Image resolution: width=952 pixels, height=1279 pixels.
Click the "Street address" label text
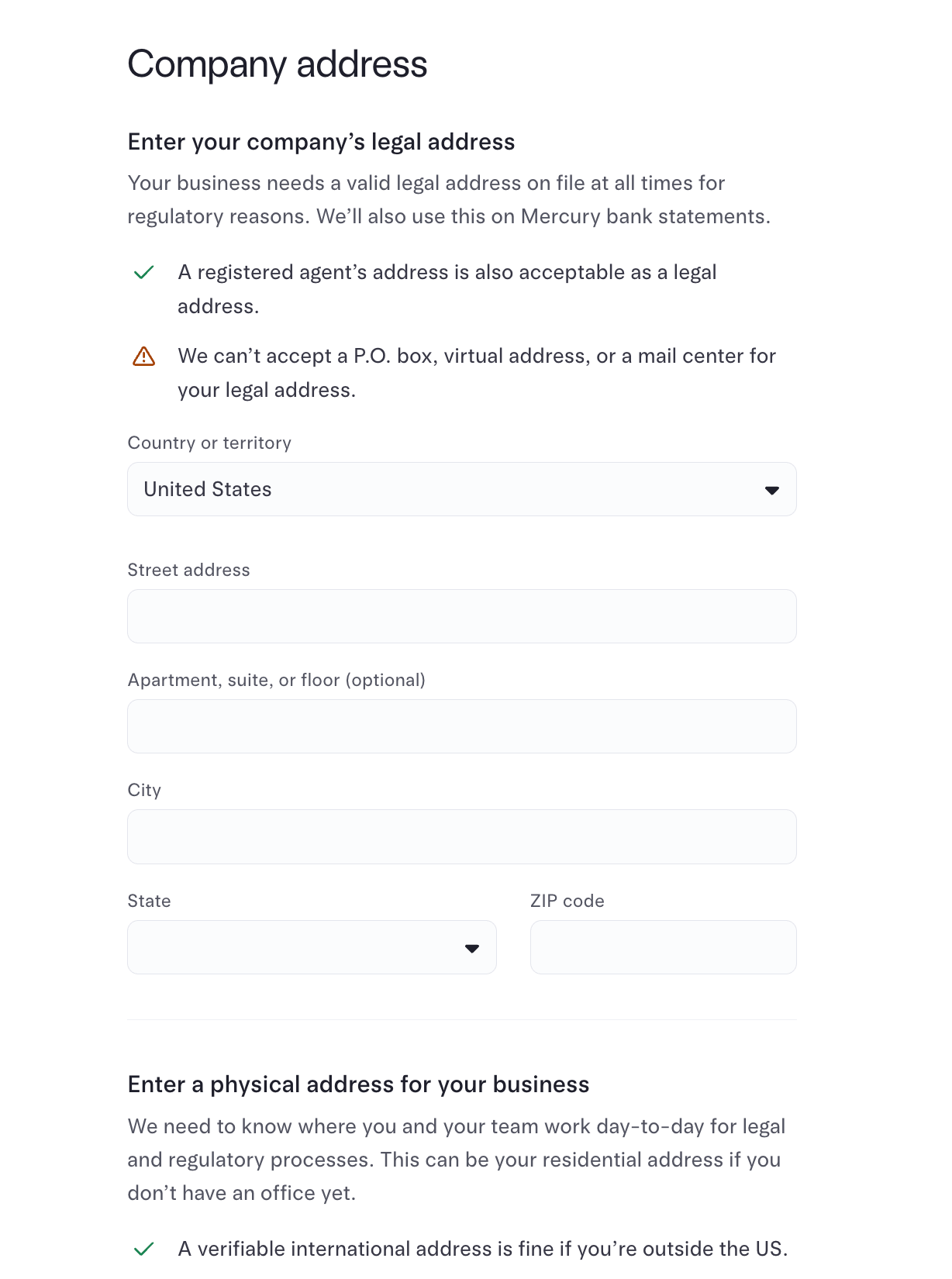tap(188, 570)
